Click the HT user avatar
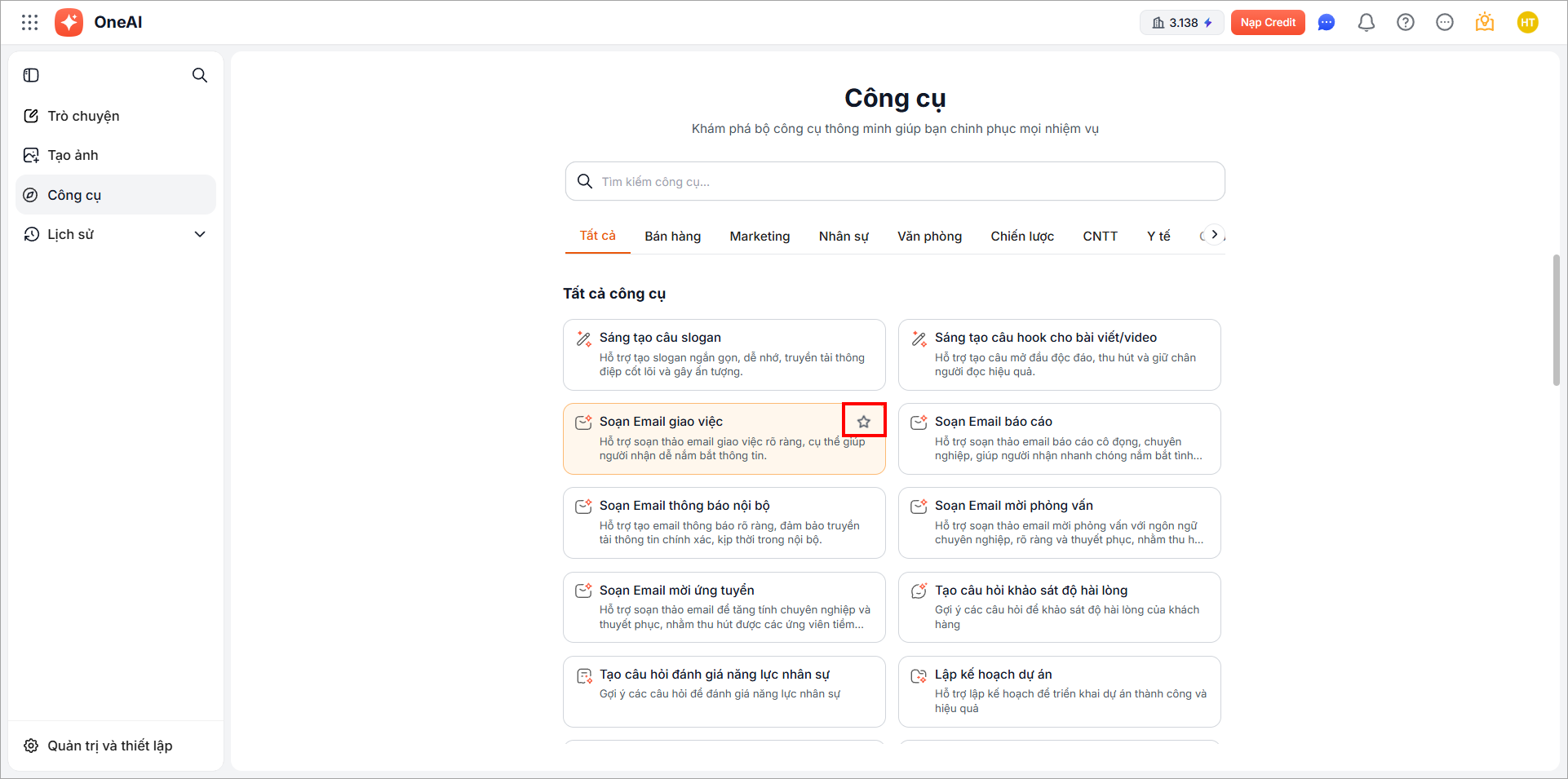 point(1527,23)
